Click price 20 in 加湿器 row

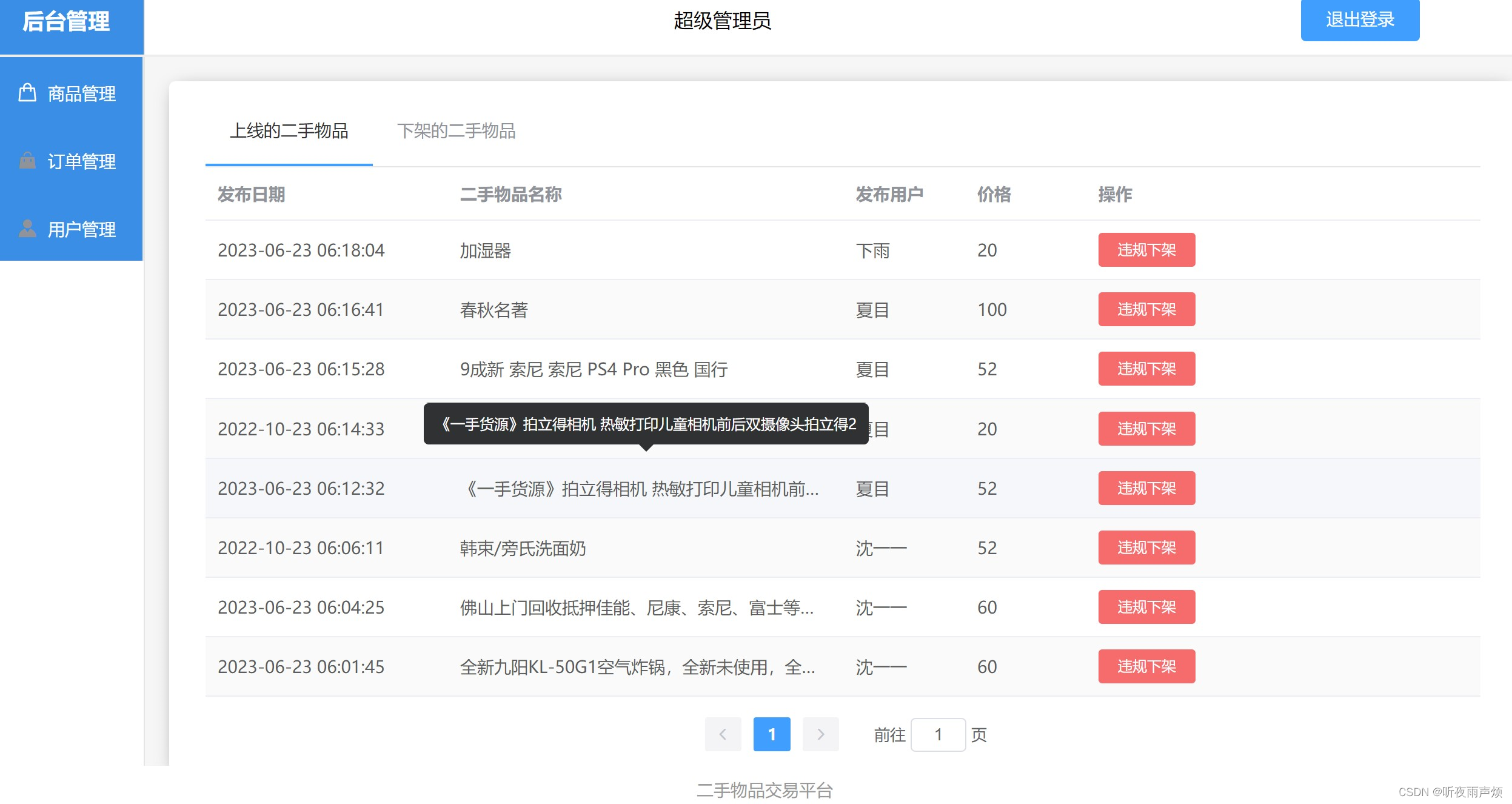pos(987,250)
